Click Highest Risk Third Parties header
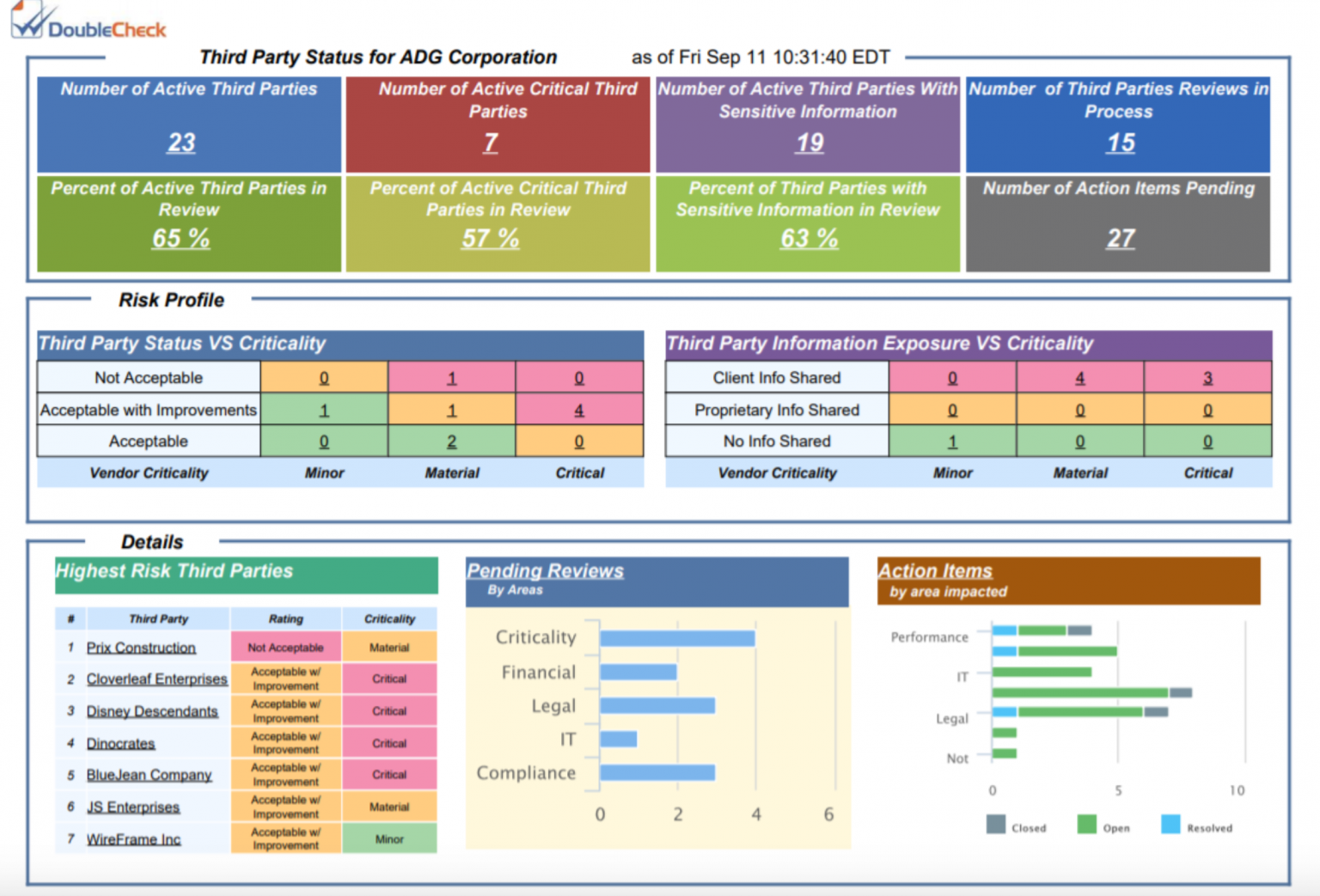Screen dimensions: 1320x896 [x=247, y=576]
